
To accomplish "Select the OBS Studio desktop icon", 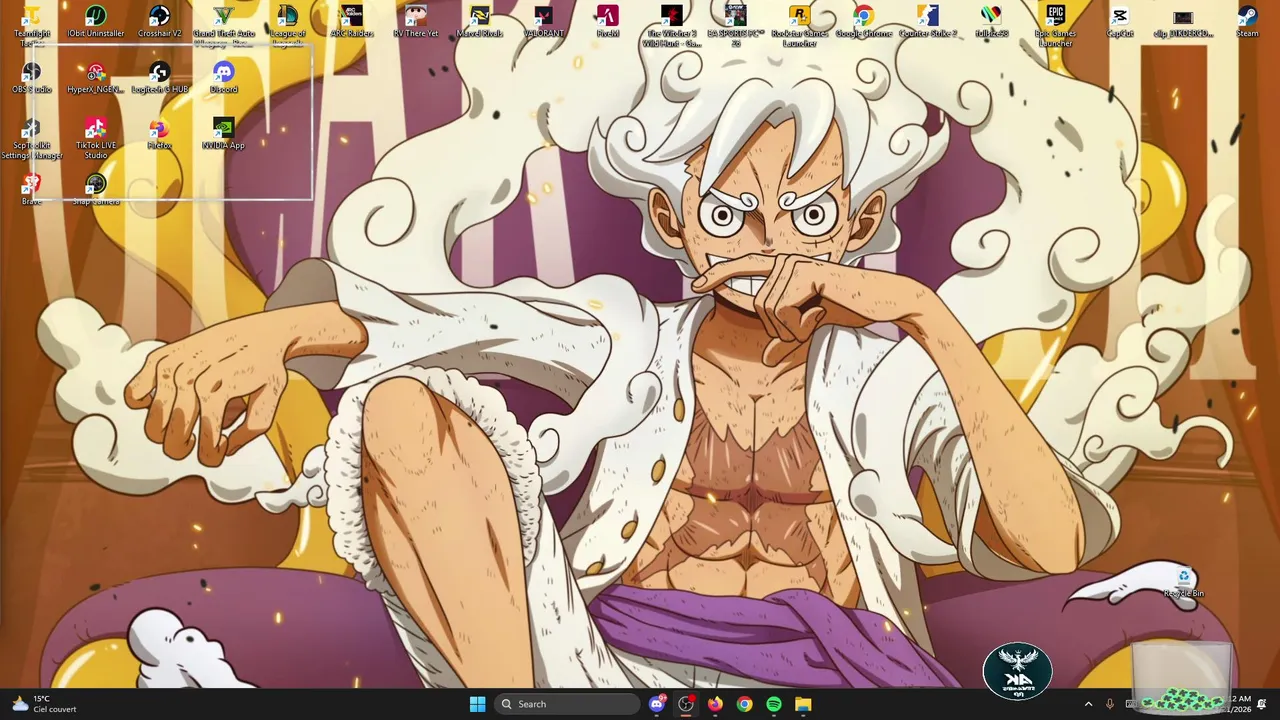I will 32,78.
